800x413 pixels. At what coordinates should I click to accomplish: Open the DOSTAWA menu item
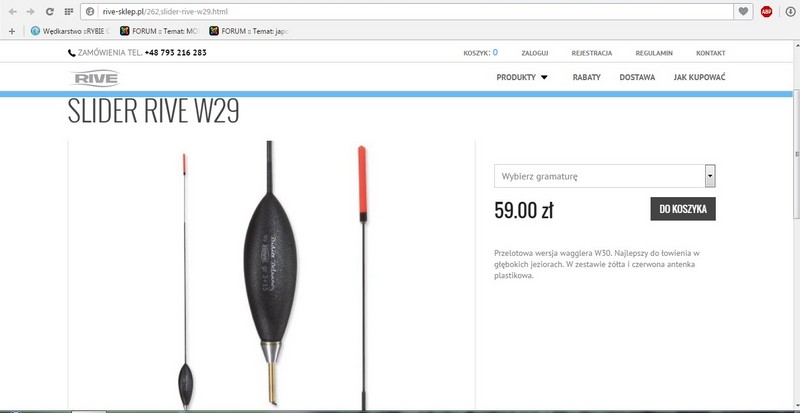pyautogui.click(x=637, y=77)
